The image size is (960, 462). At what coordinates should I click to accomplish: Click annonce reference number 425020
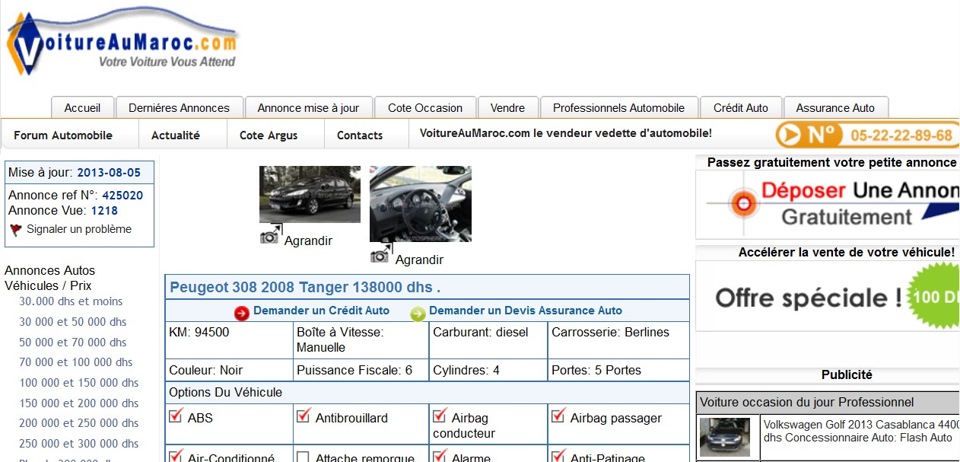click(x=122, y=196)
